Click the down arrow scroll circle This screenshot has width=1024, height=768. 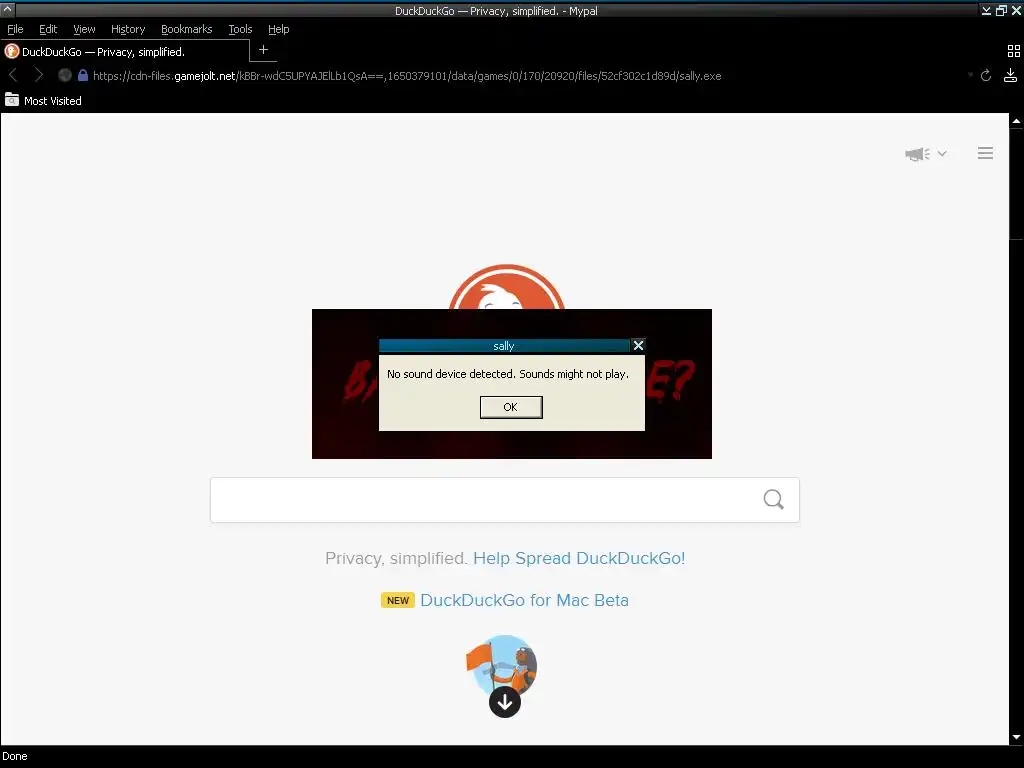click(x=505, y=703)
